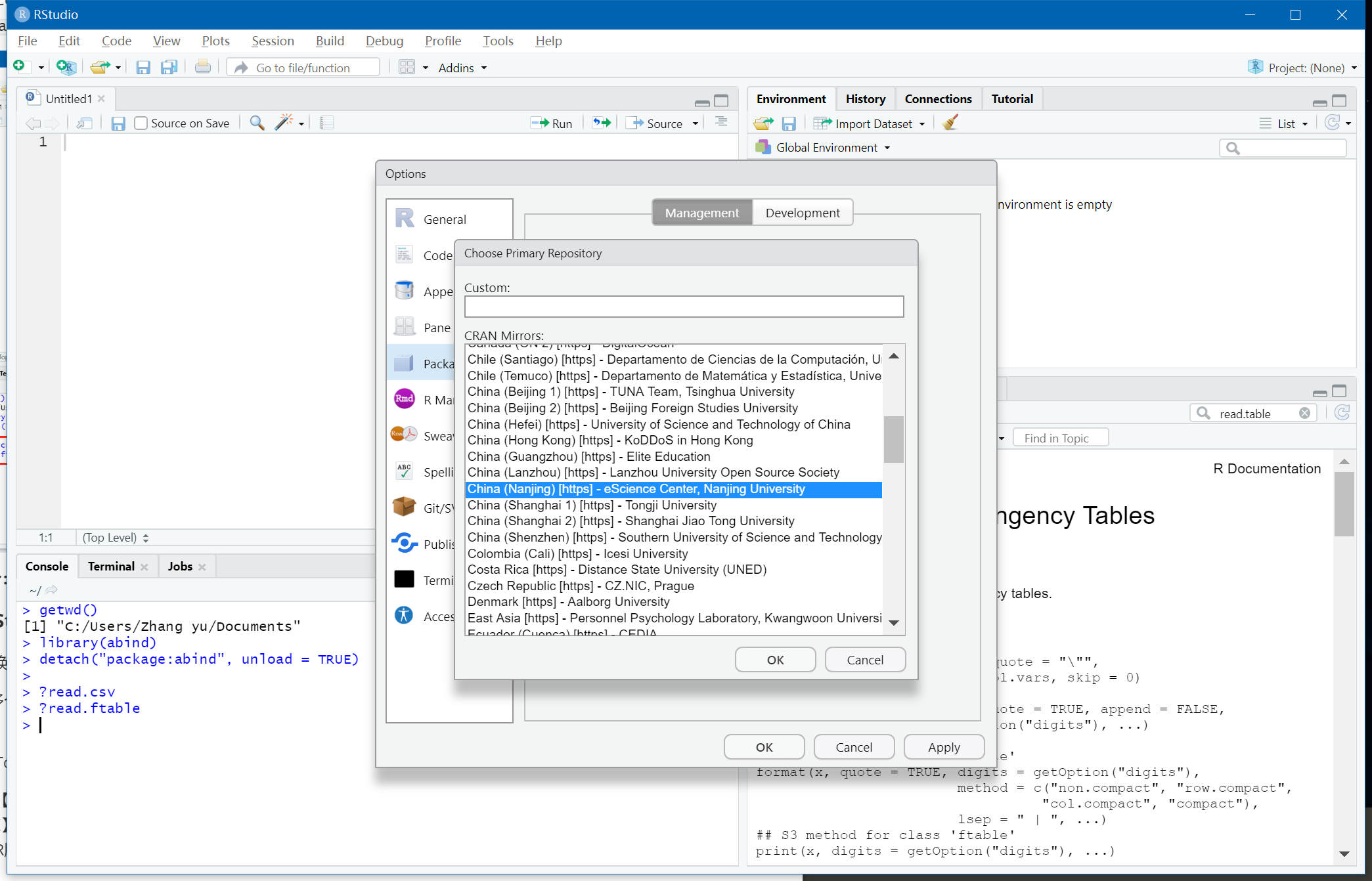The width and height of the screenshot is (1372, 881).
Task: Click the load workspace icon in Environment
Action: tap(763, 123)
